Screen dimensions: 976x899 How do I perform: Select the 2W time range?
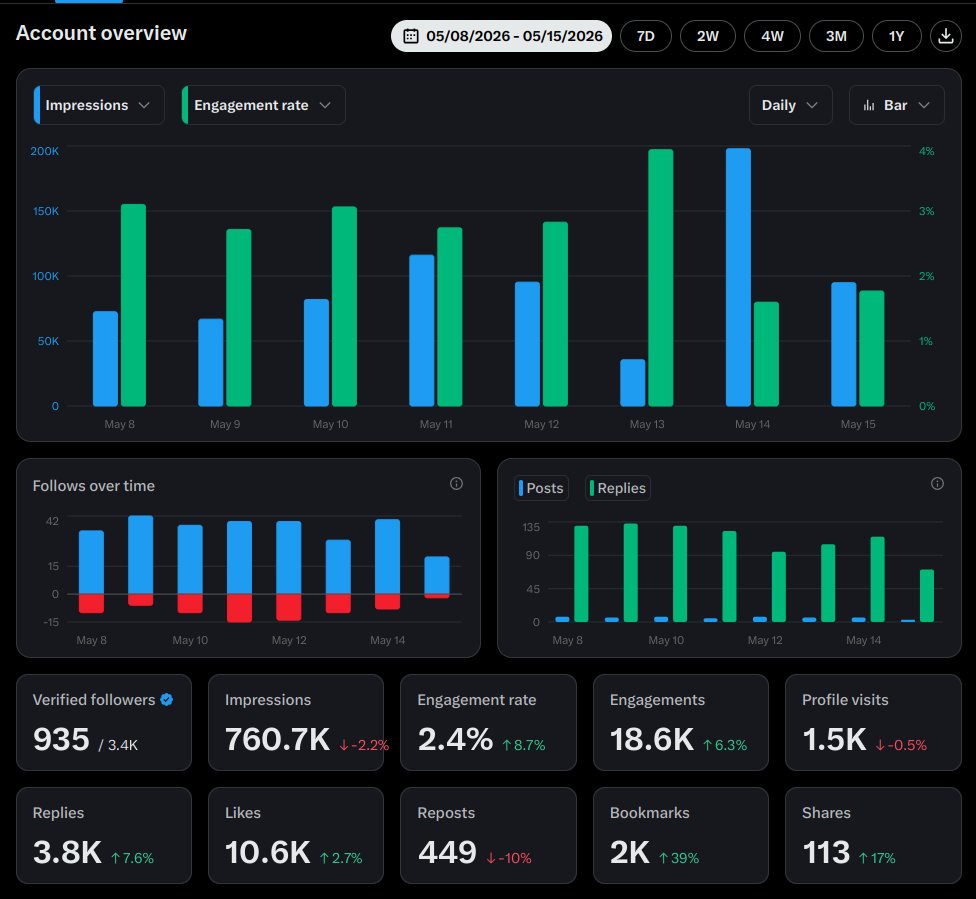coord(708,36)
